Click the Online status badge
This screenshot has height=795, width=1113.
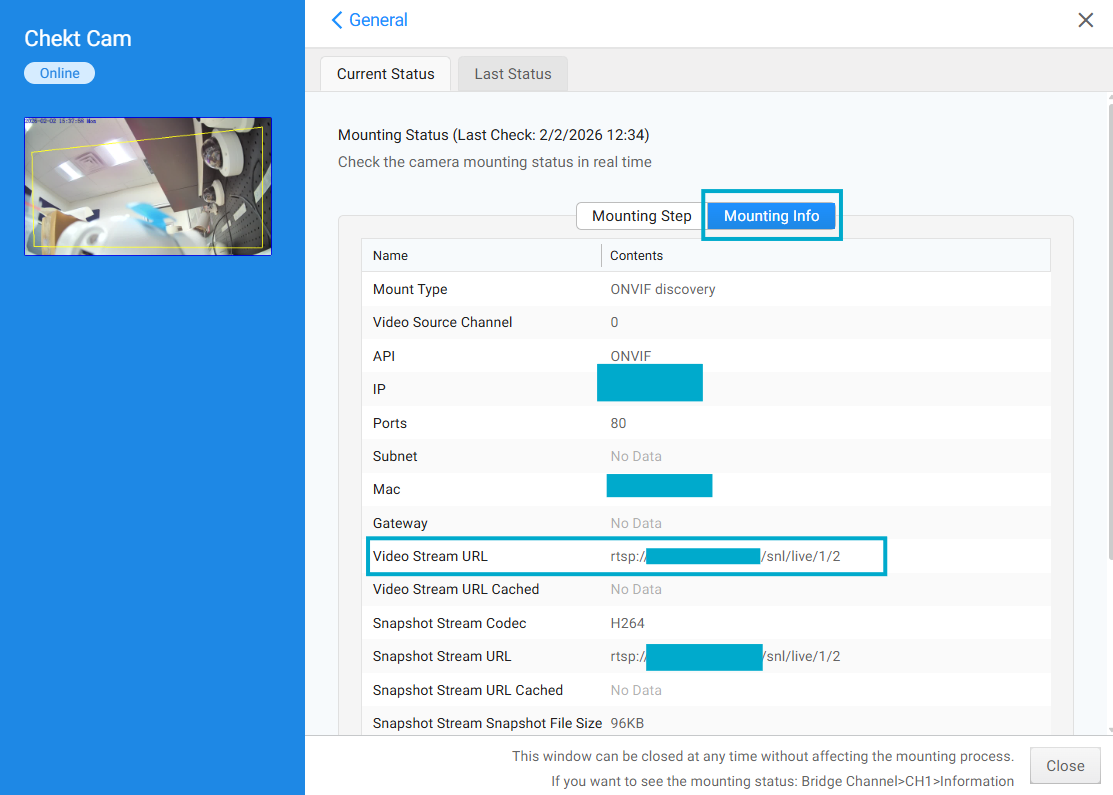pyautogui.click(x=59, y=73)
